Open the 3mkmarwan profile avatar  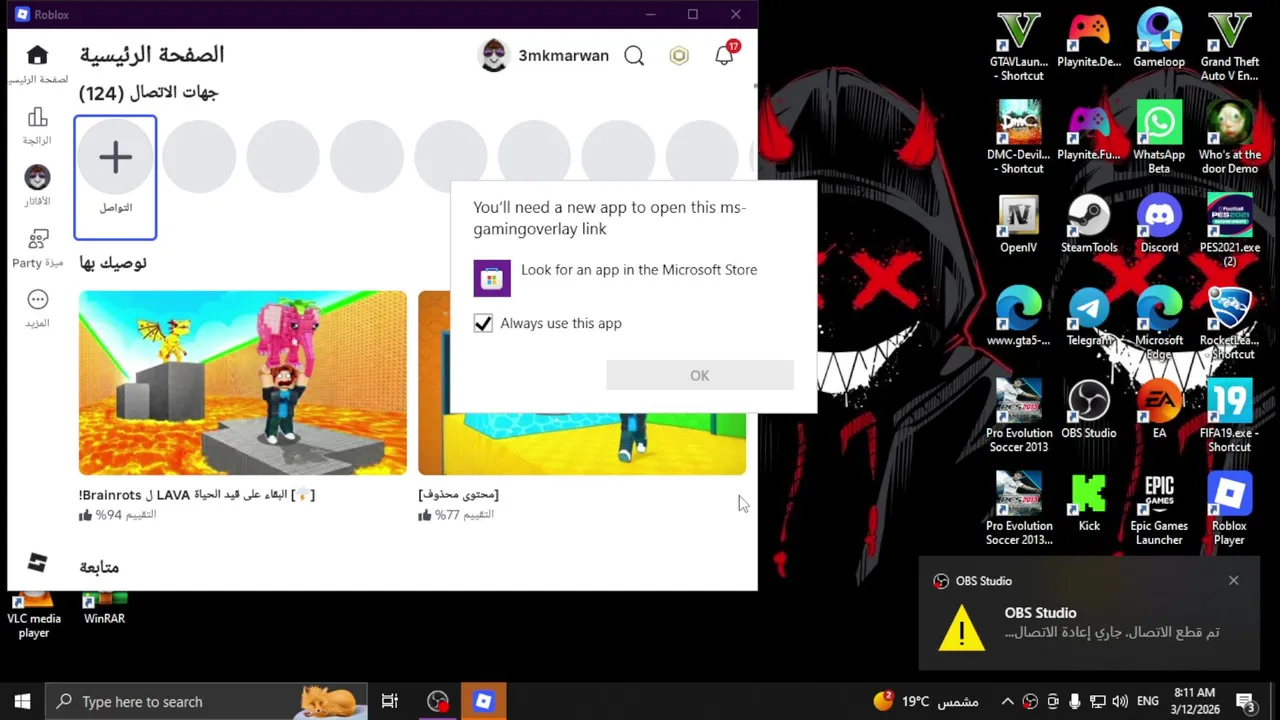494,55
